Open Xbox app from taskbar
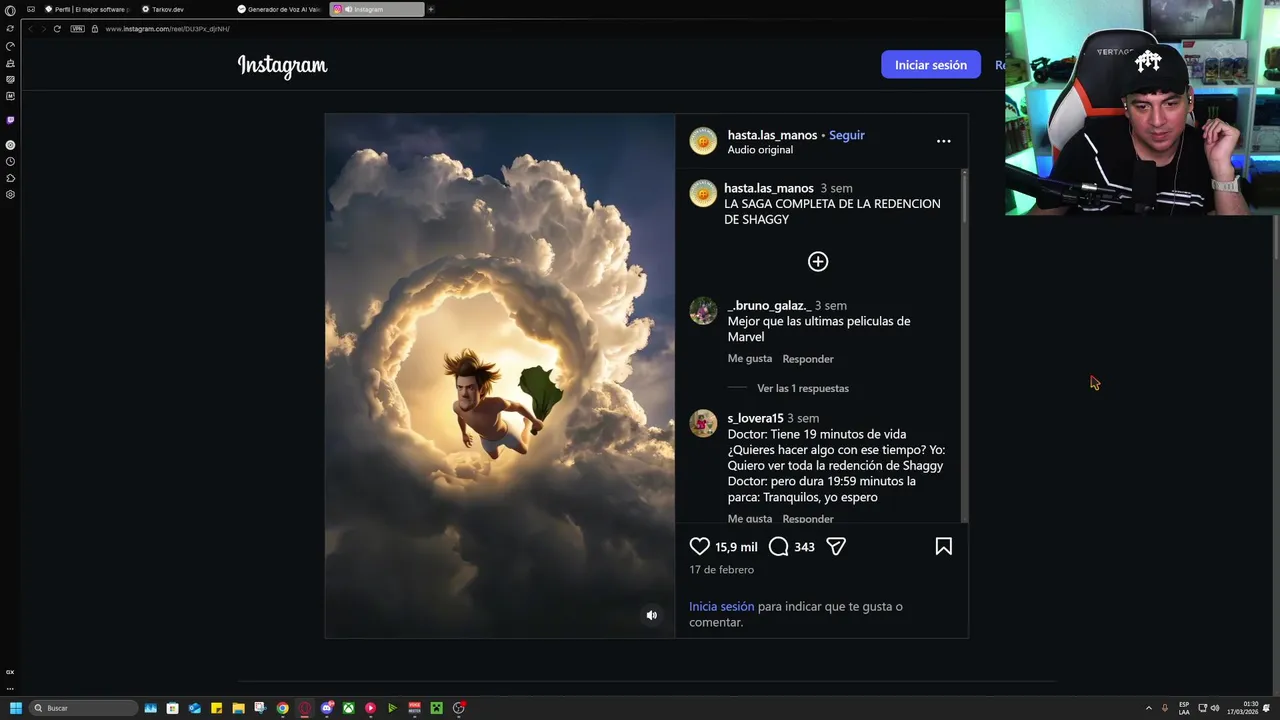This screenshot has height=720, width=1280. click(348, 708)
